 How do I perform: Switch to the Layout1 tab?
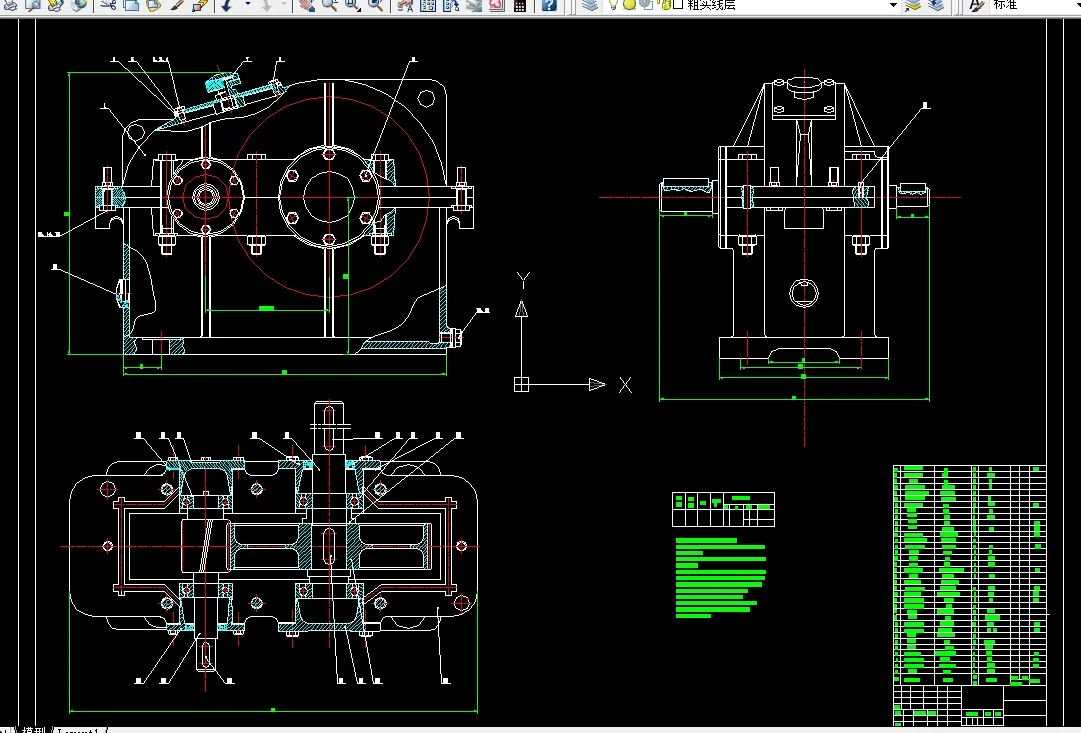tap(78, 730)
